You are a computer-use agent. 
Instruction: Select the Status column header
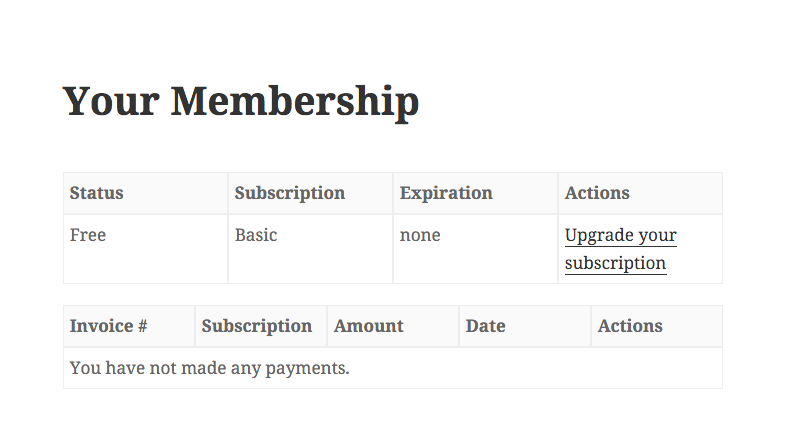[97, 193]
